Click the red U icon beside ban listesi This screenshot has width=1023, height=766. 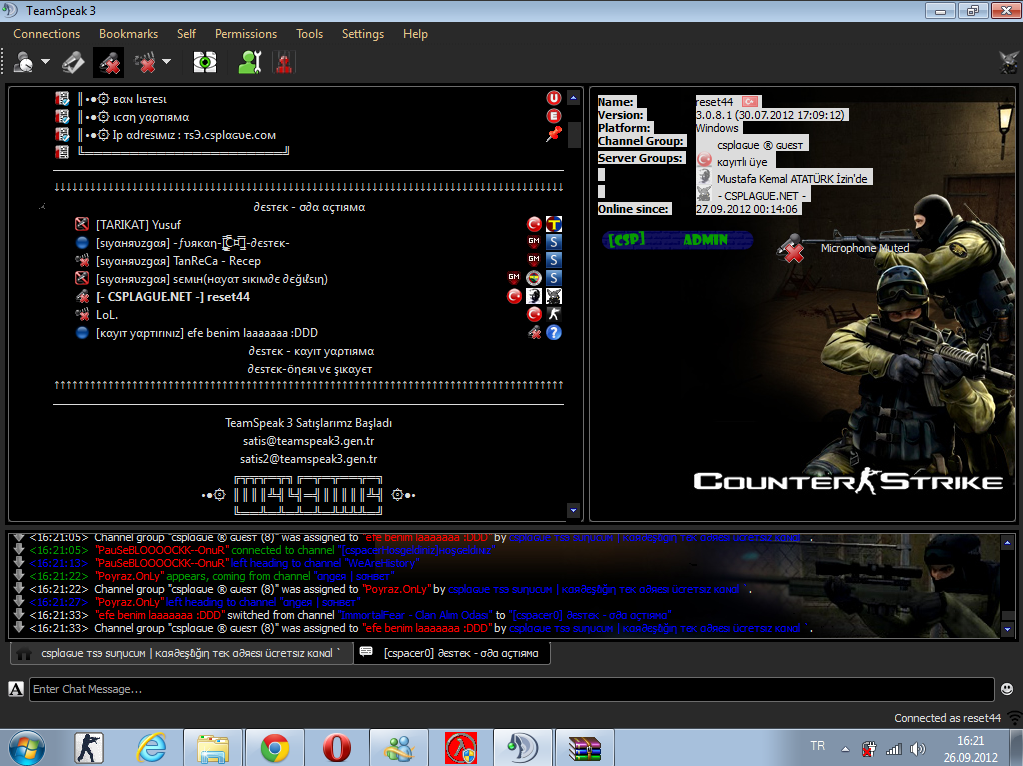553,99
